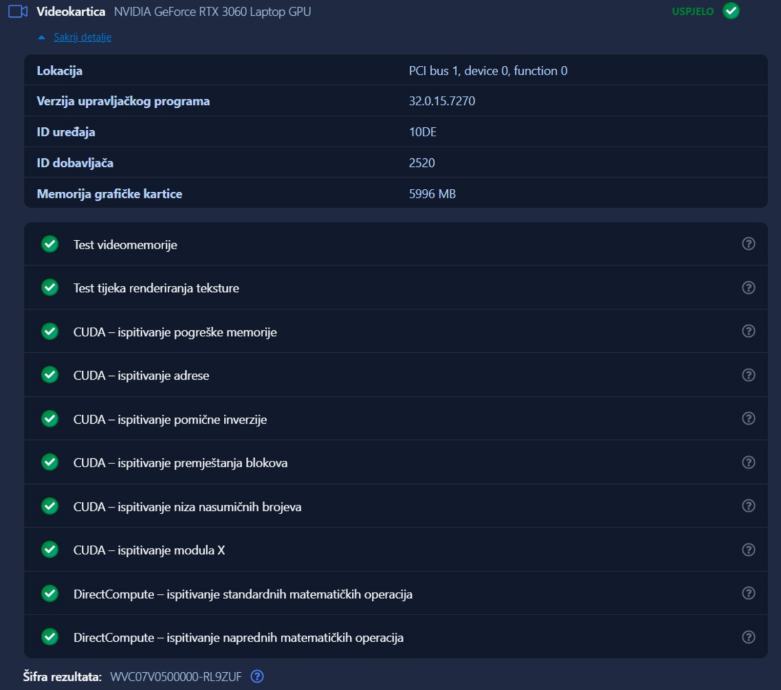Click green check for DirectCompute naprednih operacija
This screenshot has height=690, width=781.
[x=50, y=637]
